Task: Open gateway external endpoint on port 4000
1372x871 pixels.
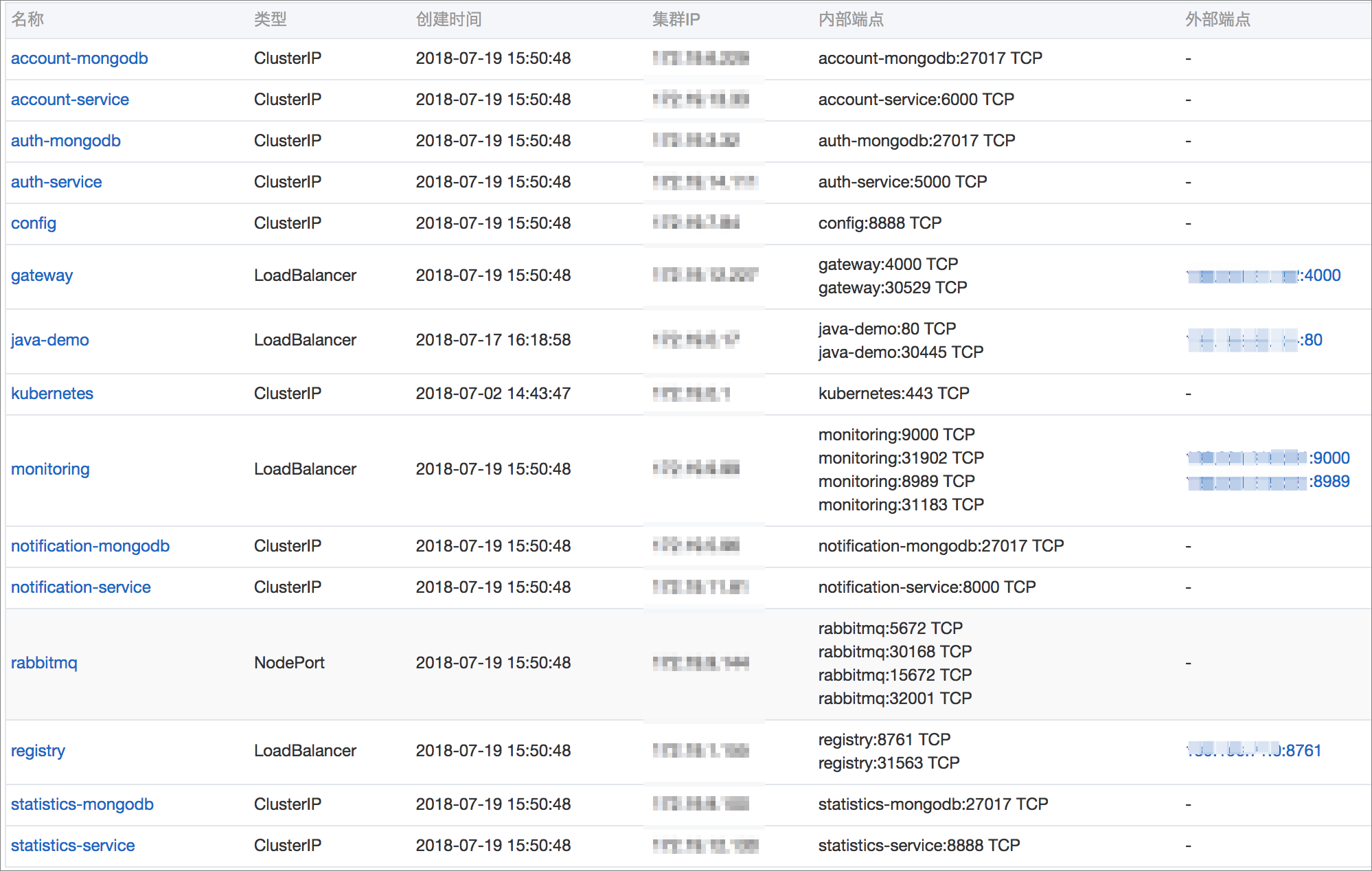Action: [1264, 275]
